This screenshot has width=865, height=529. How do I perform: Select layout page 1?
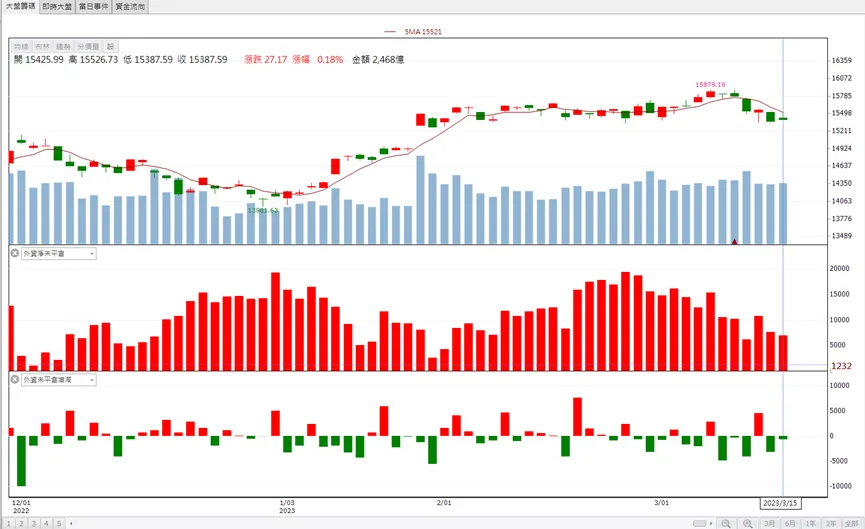click(9, 523)
